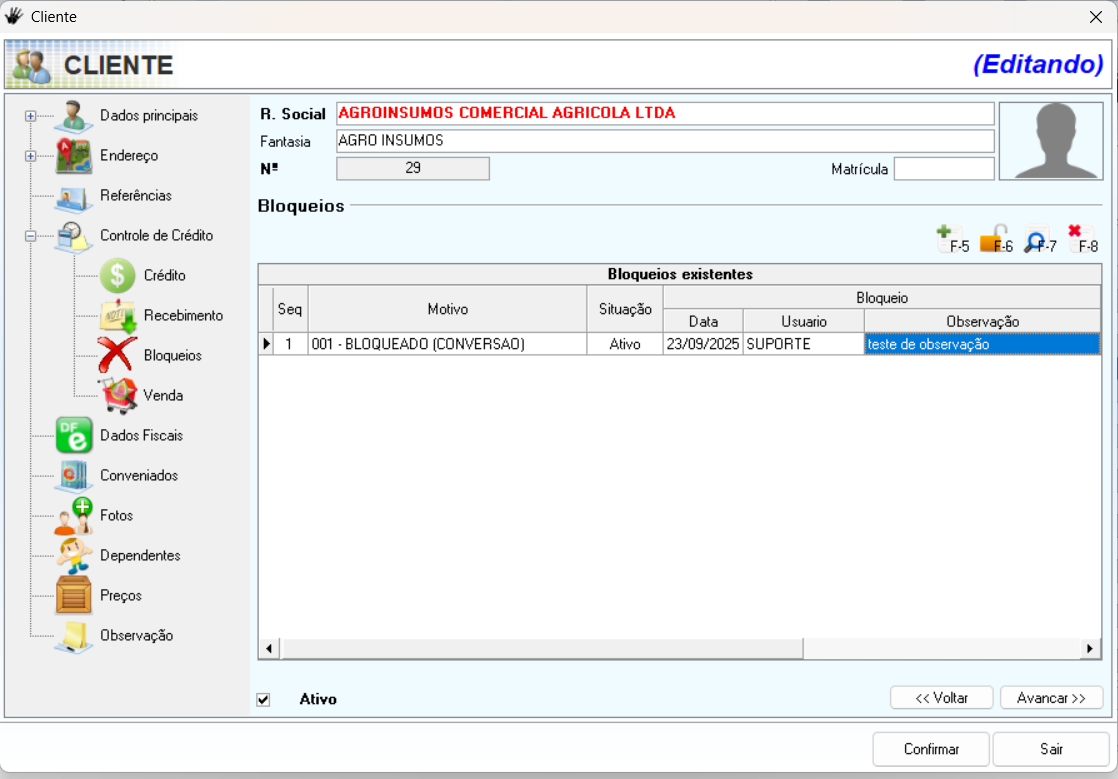1118x779 pixels.
Task: Click the F-8 red delete icon
Action: click(1081, 240)
